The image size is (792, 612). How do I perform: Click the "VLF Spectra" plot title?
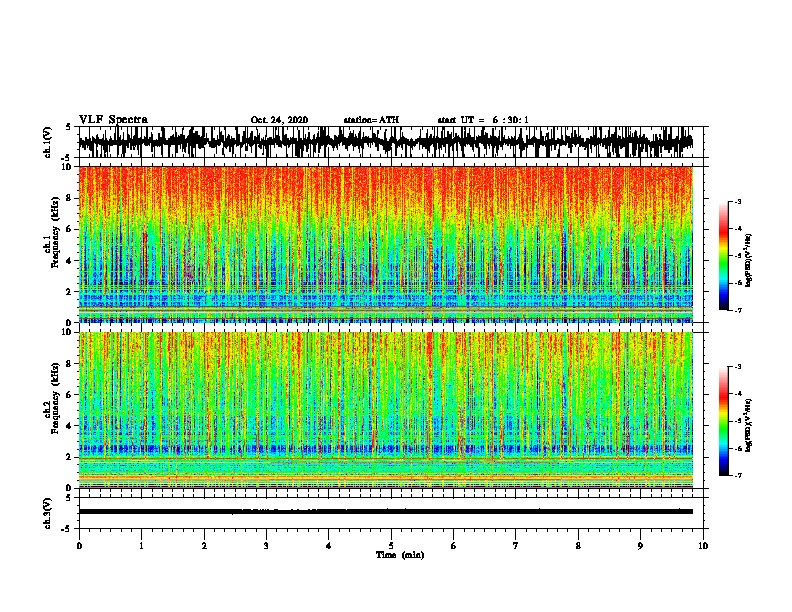(x=113, y=120)
